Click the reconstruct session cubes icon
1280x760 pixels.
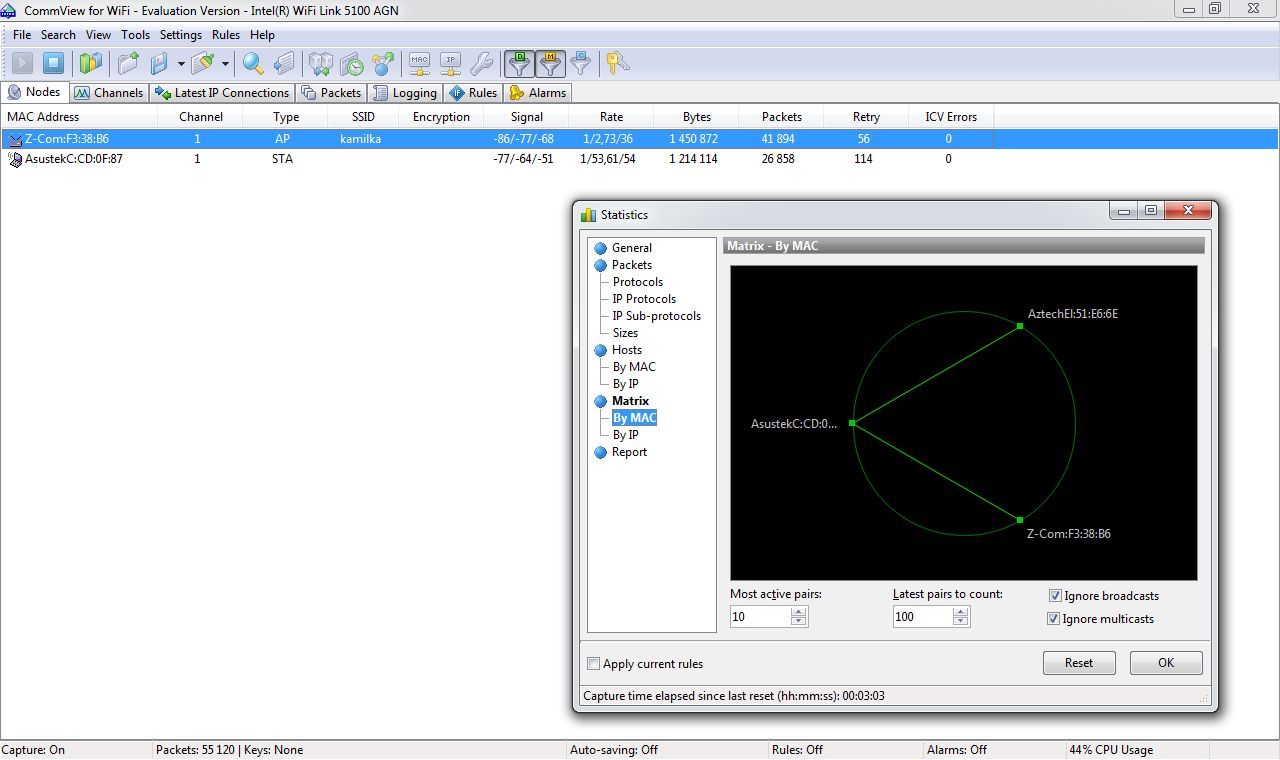(x=321, y=64)
